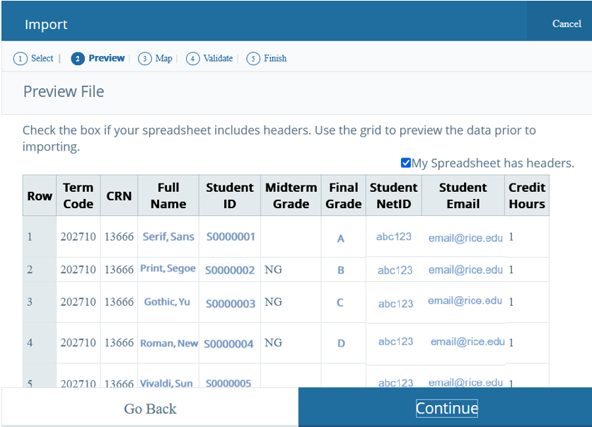Click NG midterm grade for Roman, New
Screen dimensions: 592x427
pyautogui.click(x=273, y=342)
